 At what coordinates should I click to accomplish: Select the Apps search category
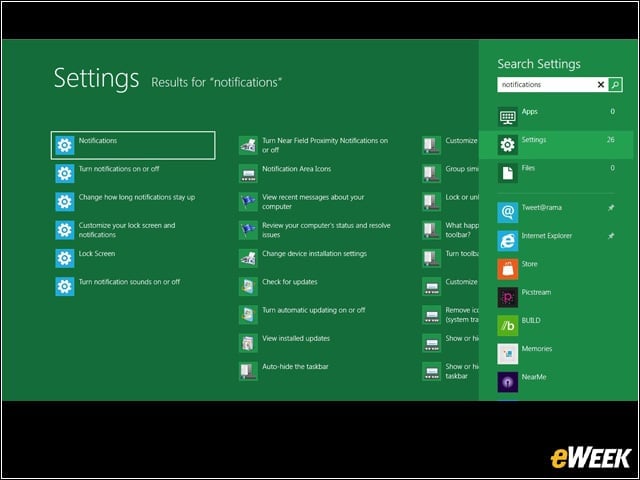556,116
